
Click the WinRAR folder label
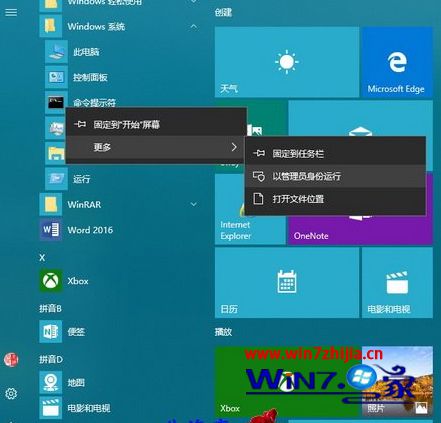click(x=84, y=204)
